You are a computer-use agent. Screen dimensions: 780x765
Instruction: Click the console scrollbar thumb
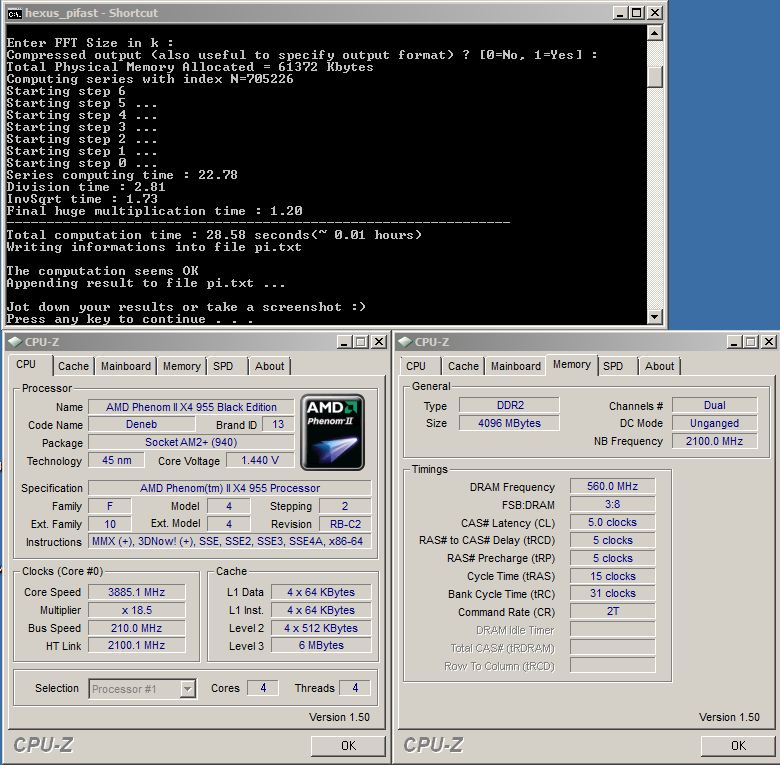pos(655,77)
